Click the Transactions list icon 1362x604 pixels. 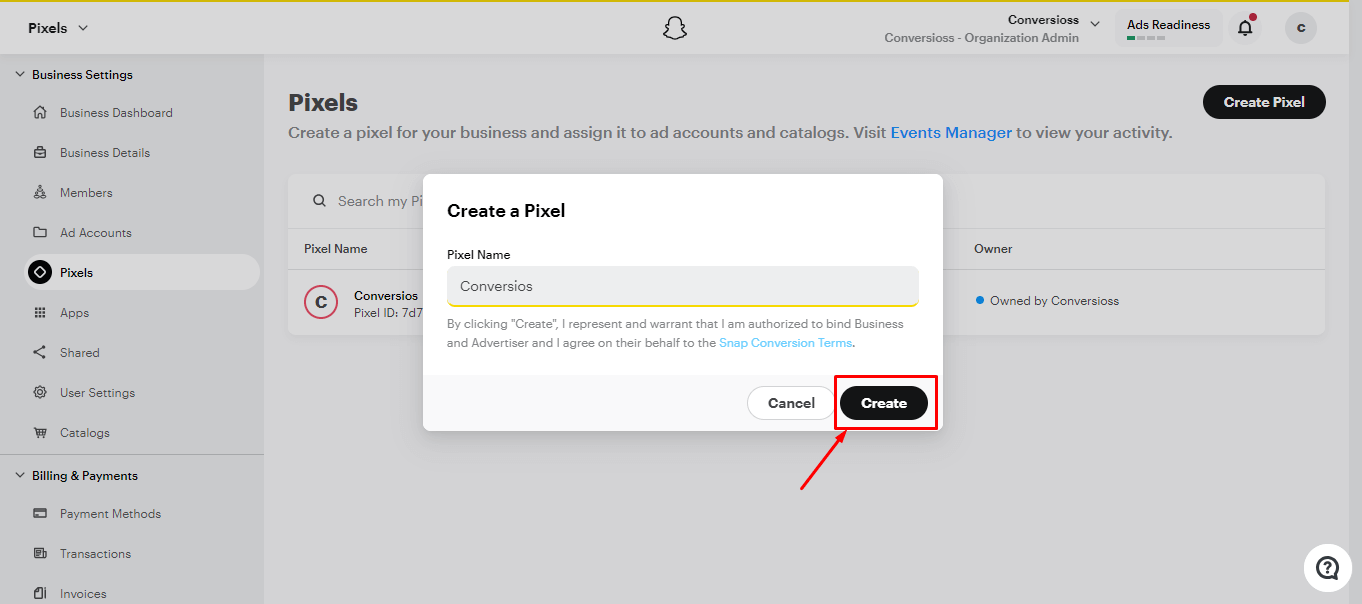click(40, 553)
